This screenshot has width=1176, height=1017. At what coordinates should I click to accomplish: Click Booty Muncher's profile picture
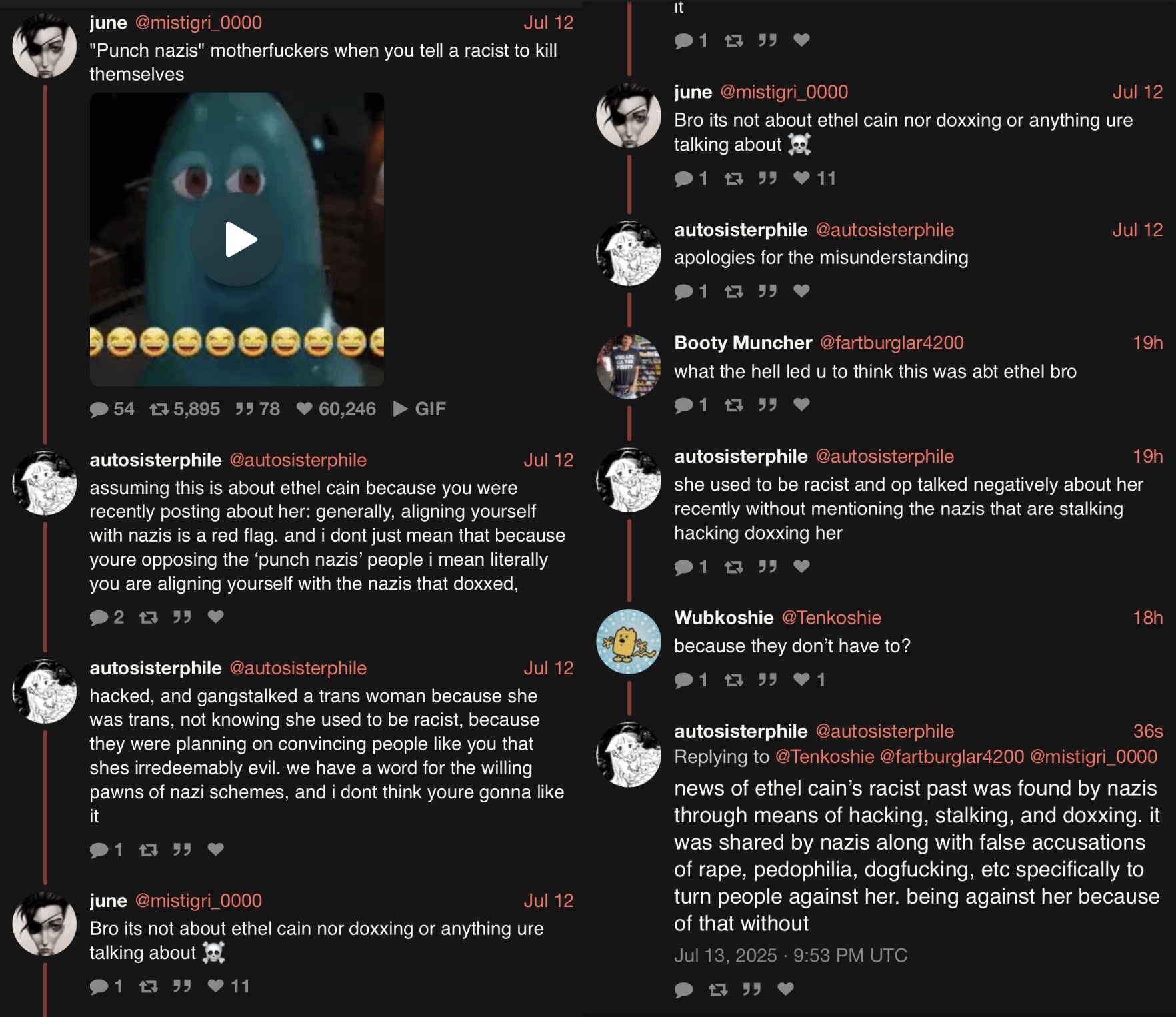(628, 367)
